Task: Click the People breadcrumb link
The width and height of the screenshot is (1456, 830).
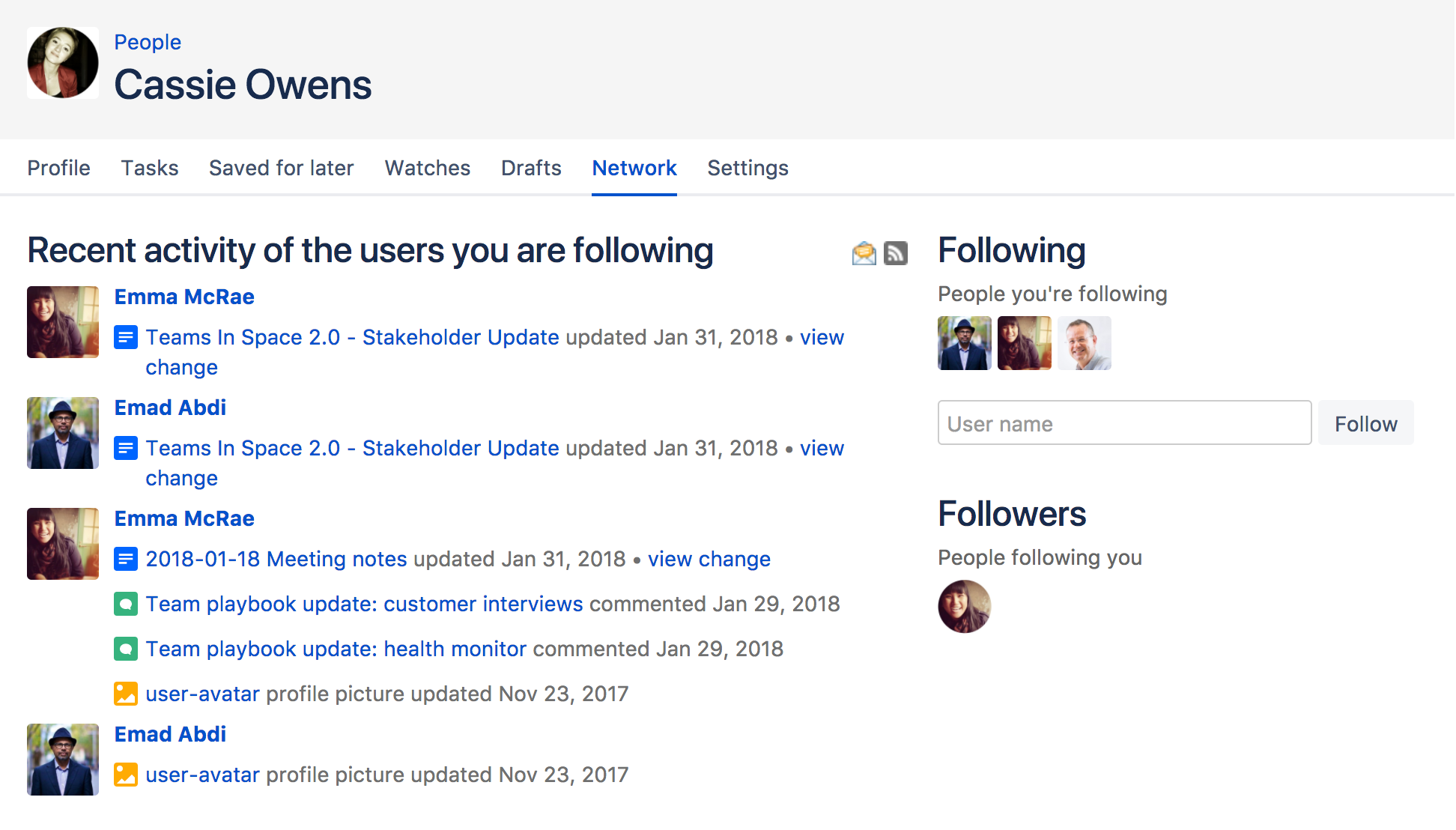Action: point(148,42)
